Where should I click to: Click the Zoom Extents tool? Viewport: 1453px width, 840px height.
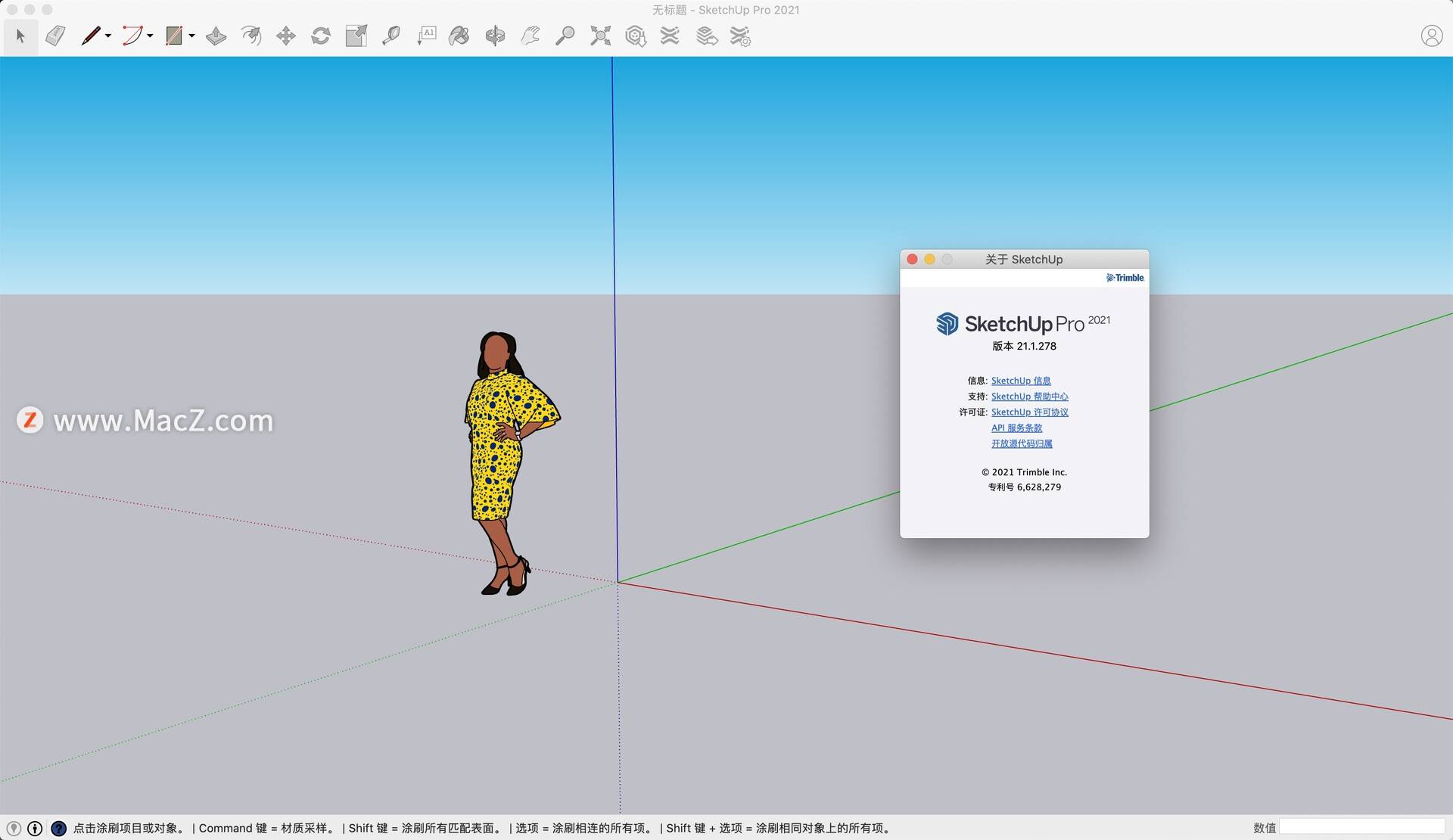(x=600, y=36)
